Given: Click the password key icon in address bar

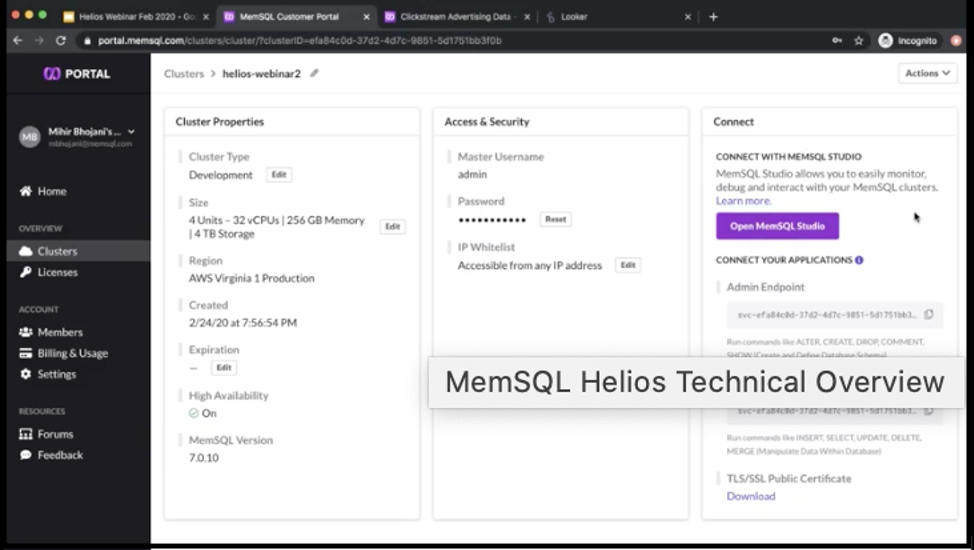Looking at the screenshot, I should click(x=837, y=40).
